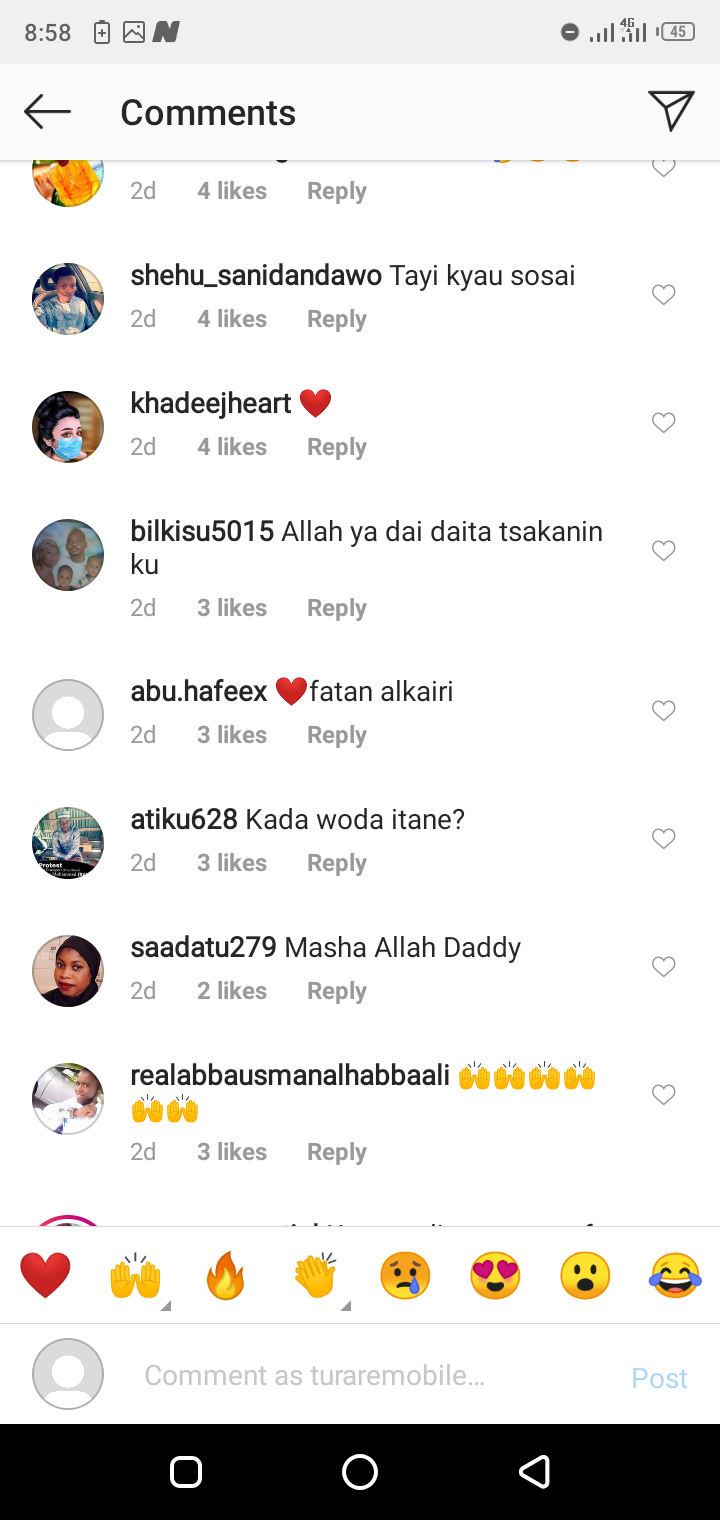Reply to abu.hafeex's comment
The image size is (720, 1520).
tap(337, 735)
